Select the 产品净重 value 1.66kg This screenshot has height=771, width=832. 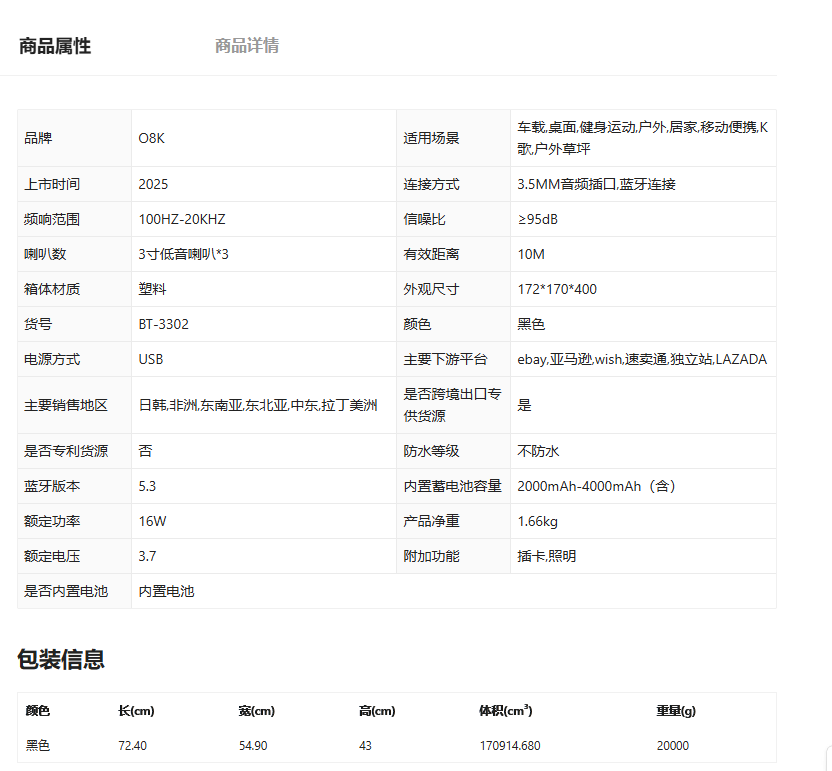538,521
